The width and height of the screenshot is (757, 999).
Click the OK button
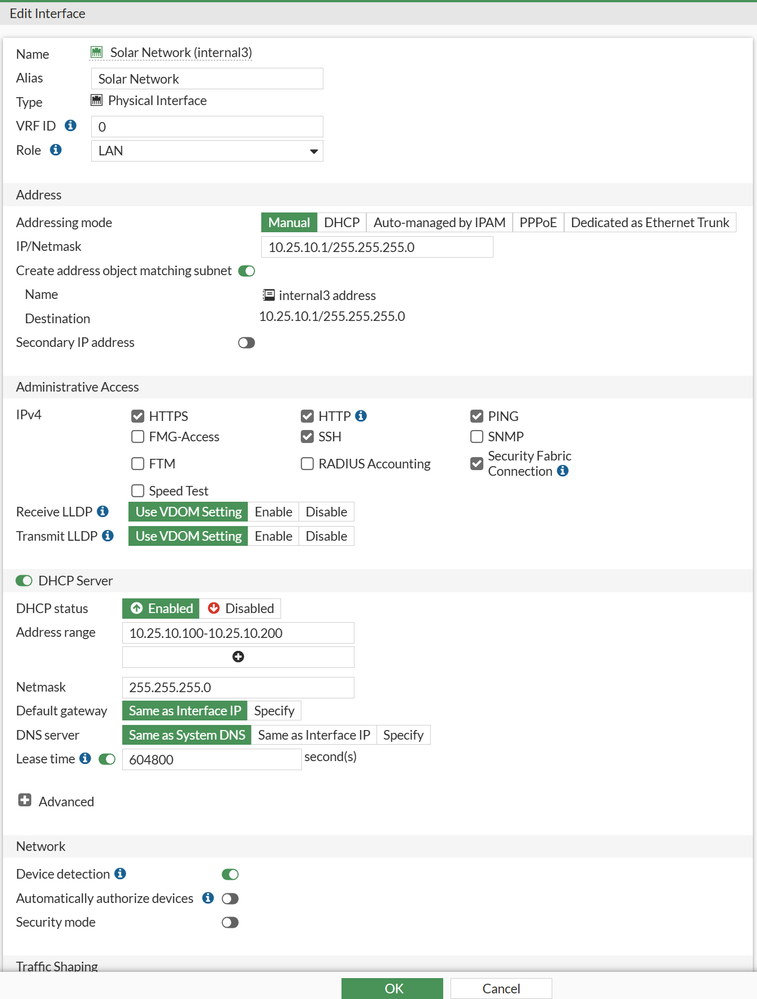pyautogui.click(x=392, y=988)
